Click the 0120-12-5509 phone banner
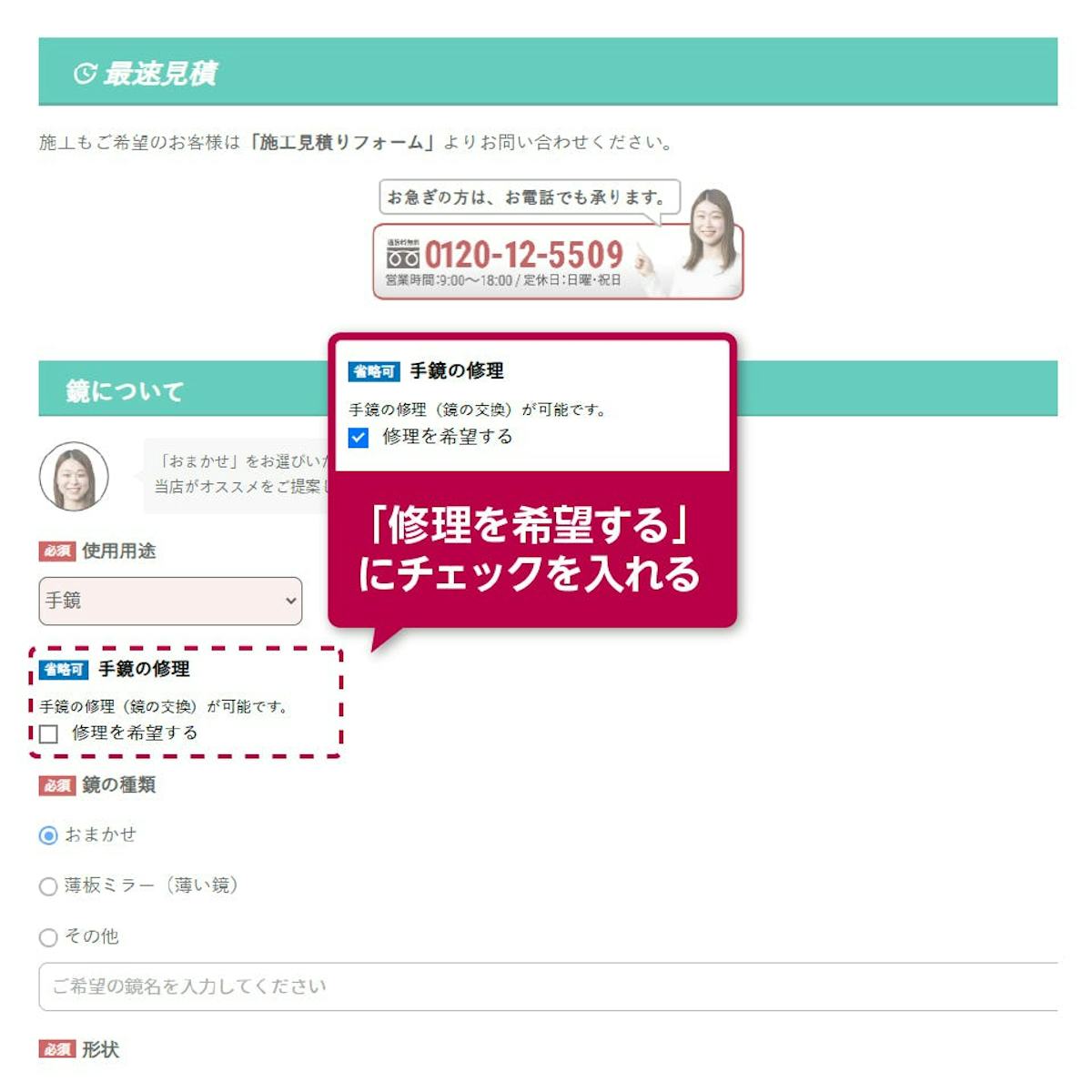Image resolution: width=1092 pixels, height=1092 pixels. coord(558,260)
